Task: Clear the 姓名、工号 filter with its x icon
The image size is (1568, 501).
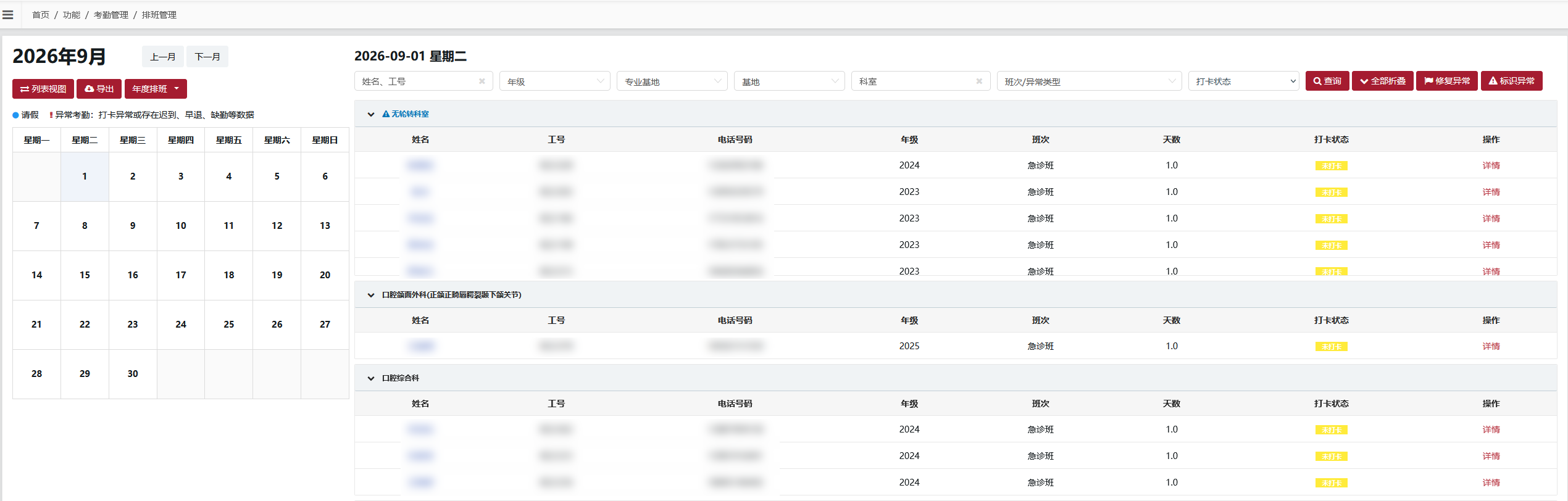Action: pos(482,81)
